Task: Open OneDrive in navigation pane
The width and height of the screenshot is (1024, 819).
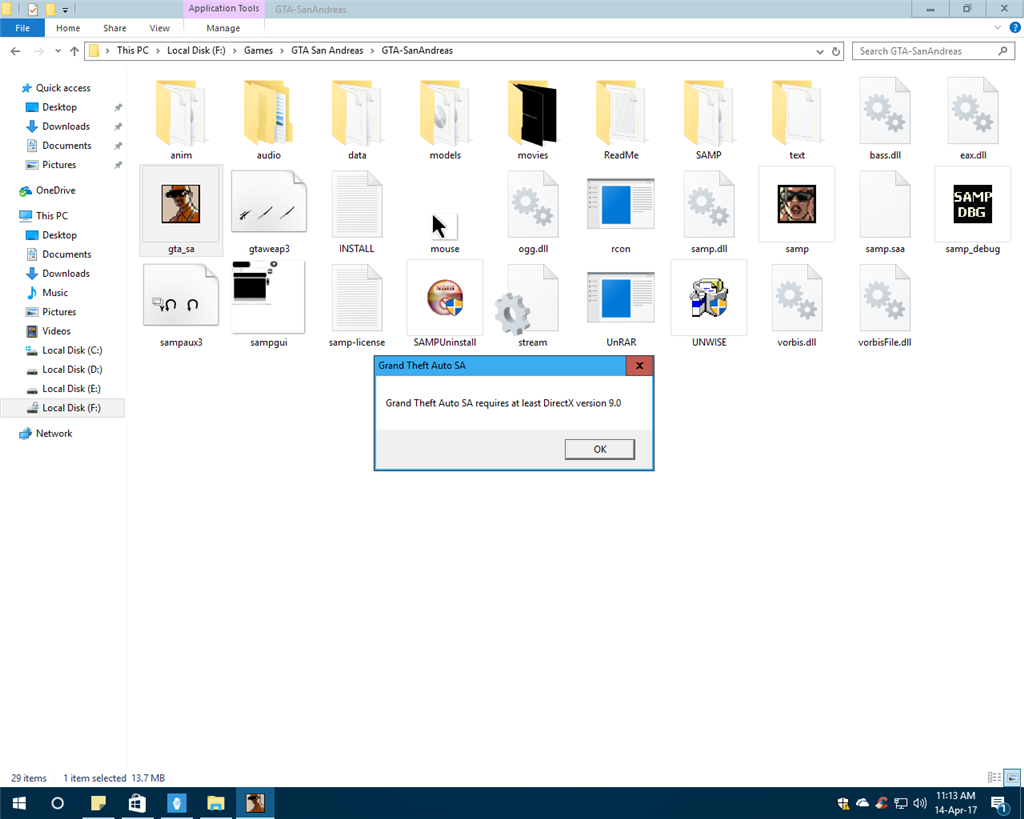Action: (56, 191)
